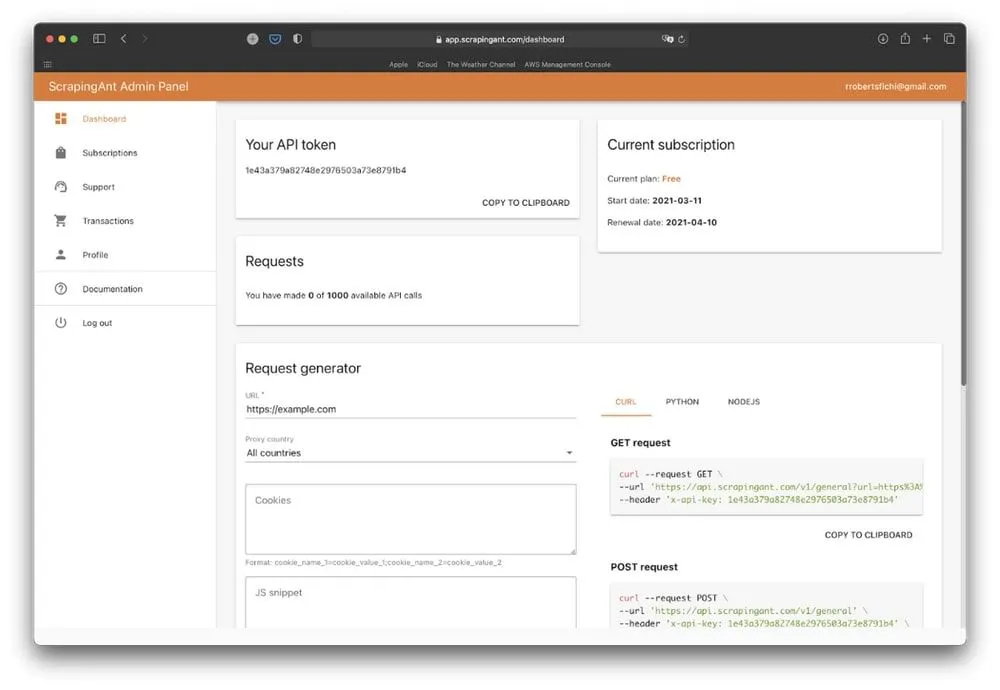Click the round plus icon left of shield

[253, 39]
